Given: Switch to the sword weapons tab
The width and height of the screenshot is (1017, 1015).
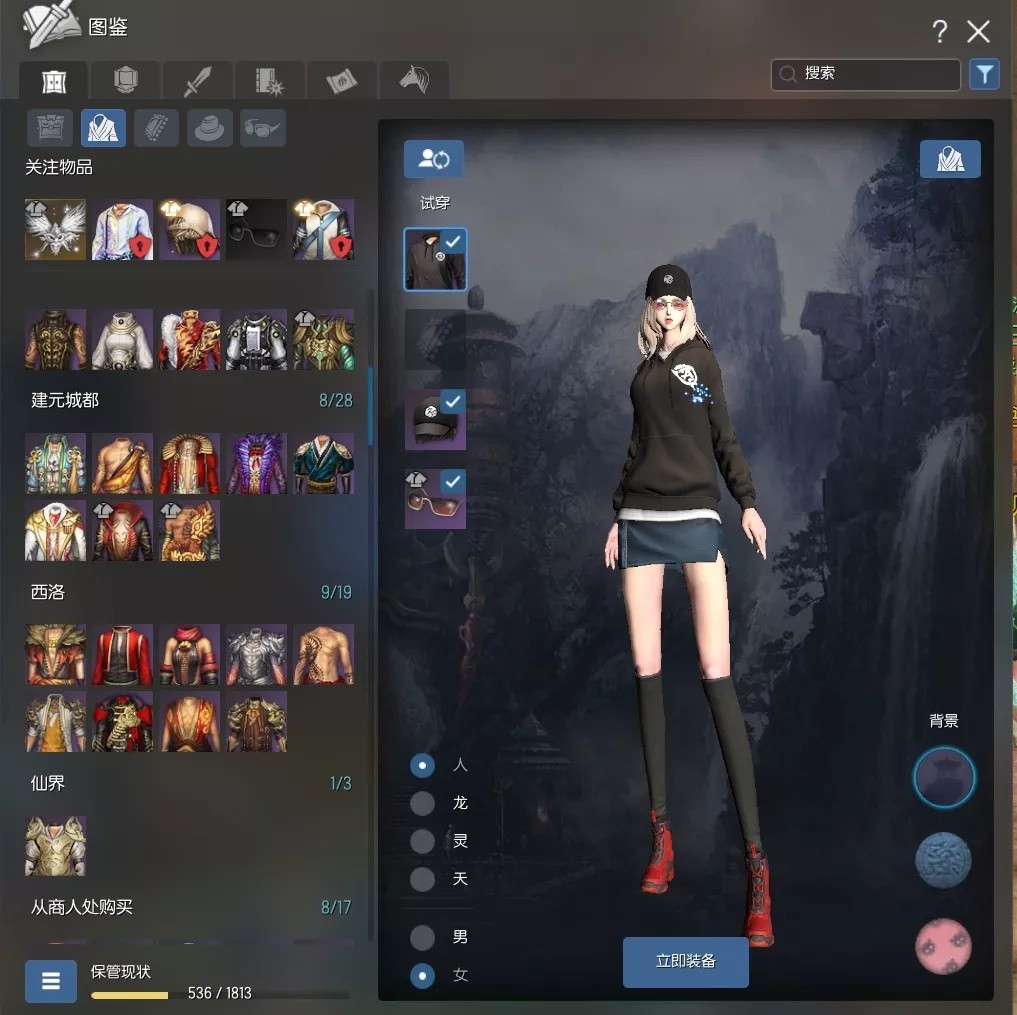Looking at the screenshot, I should 198,81.
